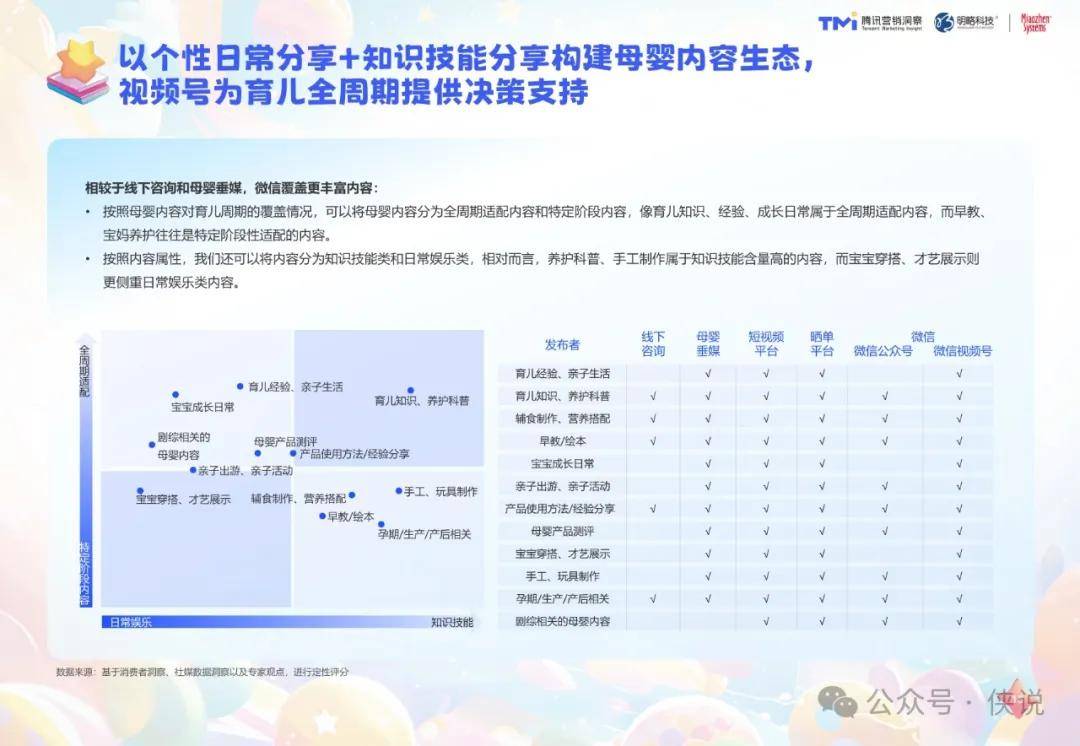Click the 母婴产品测评 table row label
Screen dimensions: 1080x746
click(563, 531)
